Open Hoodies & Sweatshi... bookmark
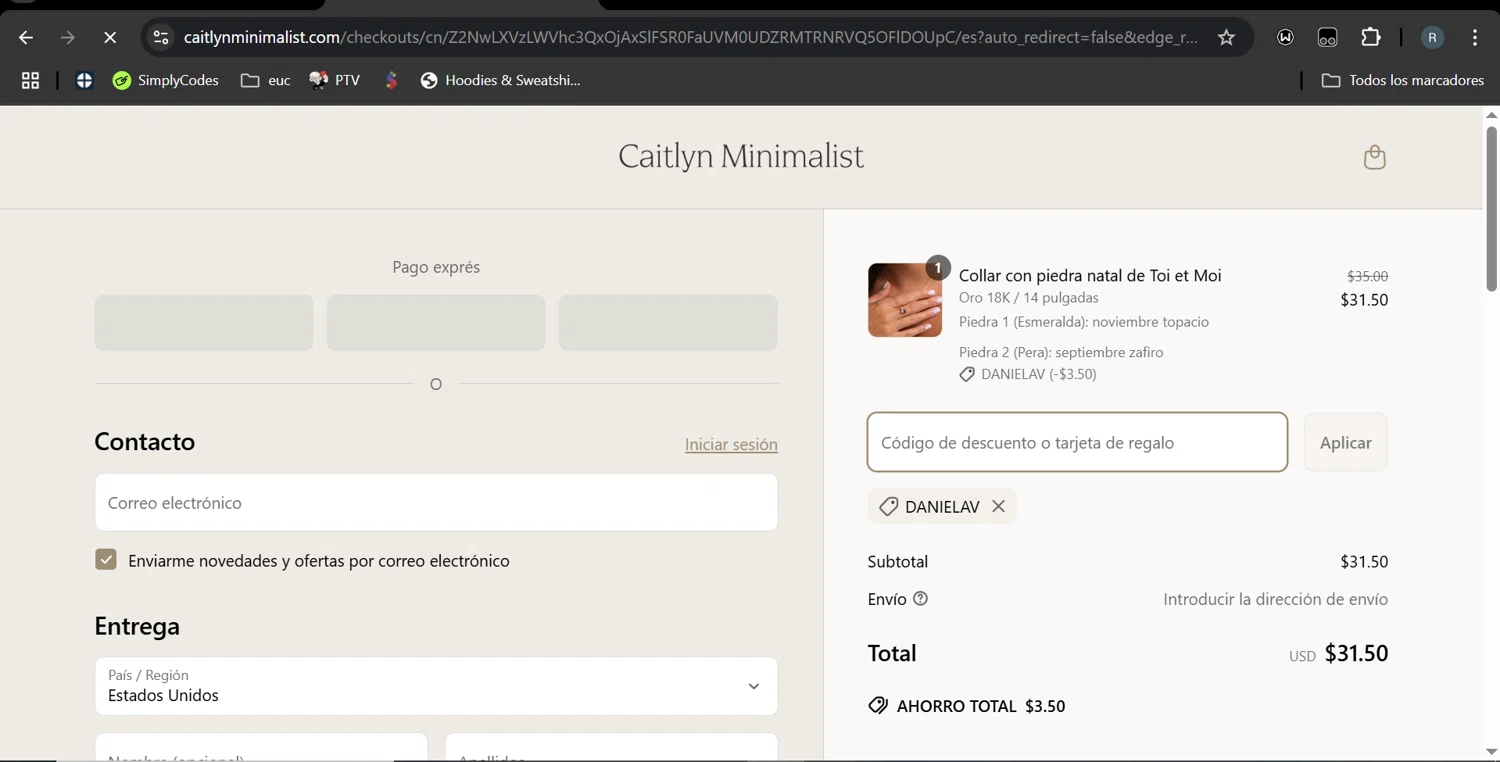Screen dimensions: 1500x762 (x=500, y=81)
